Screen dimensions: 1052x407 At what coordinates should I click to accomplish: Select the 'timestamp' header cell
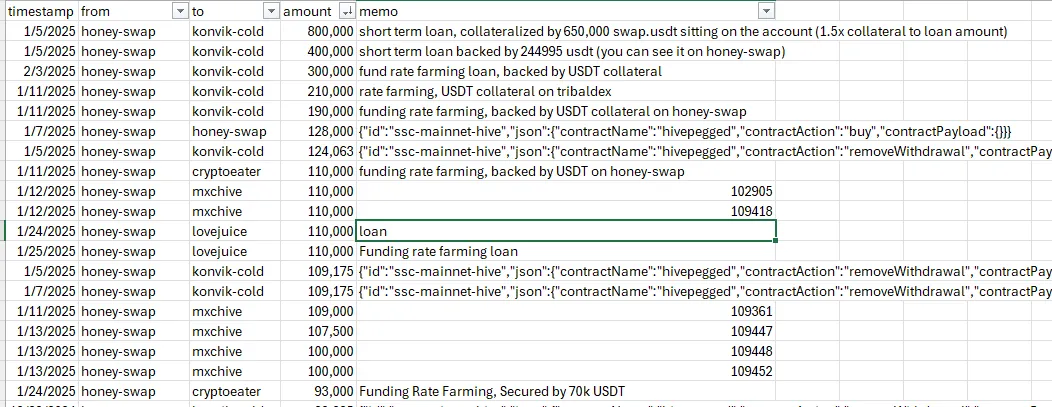pyautogui.click(x=41, y=11)
